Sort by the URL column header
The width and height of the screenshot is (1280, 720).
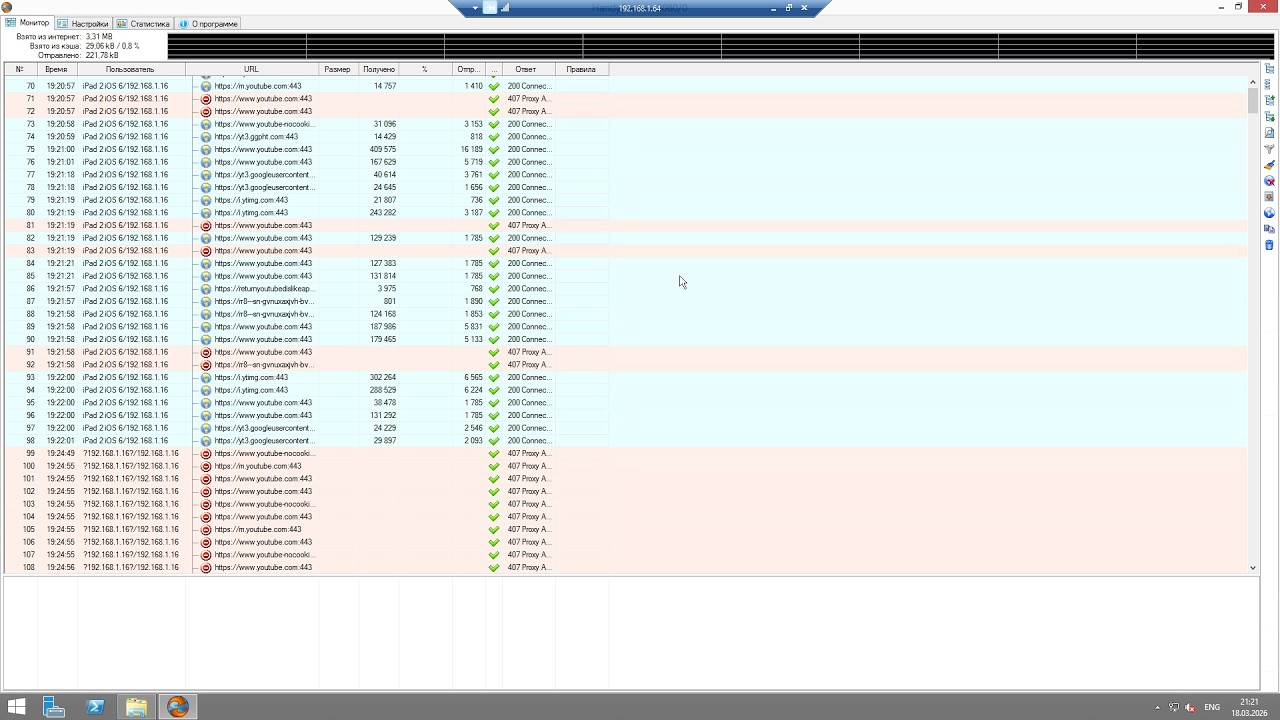251,69
